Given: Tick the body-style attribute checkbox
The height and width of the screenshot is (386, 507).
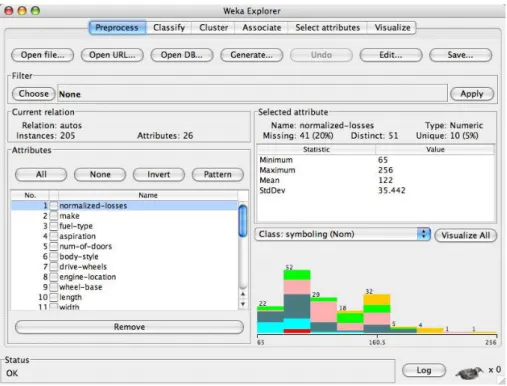Looking at the screenshot, I should [x=54, y=257].
